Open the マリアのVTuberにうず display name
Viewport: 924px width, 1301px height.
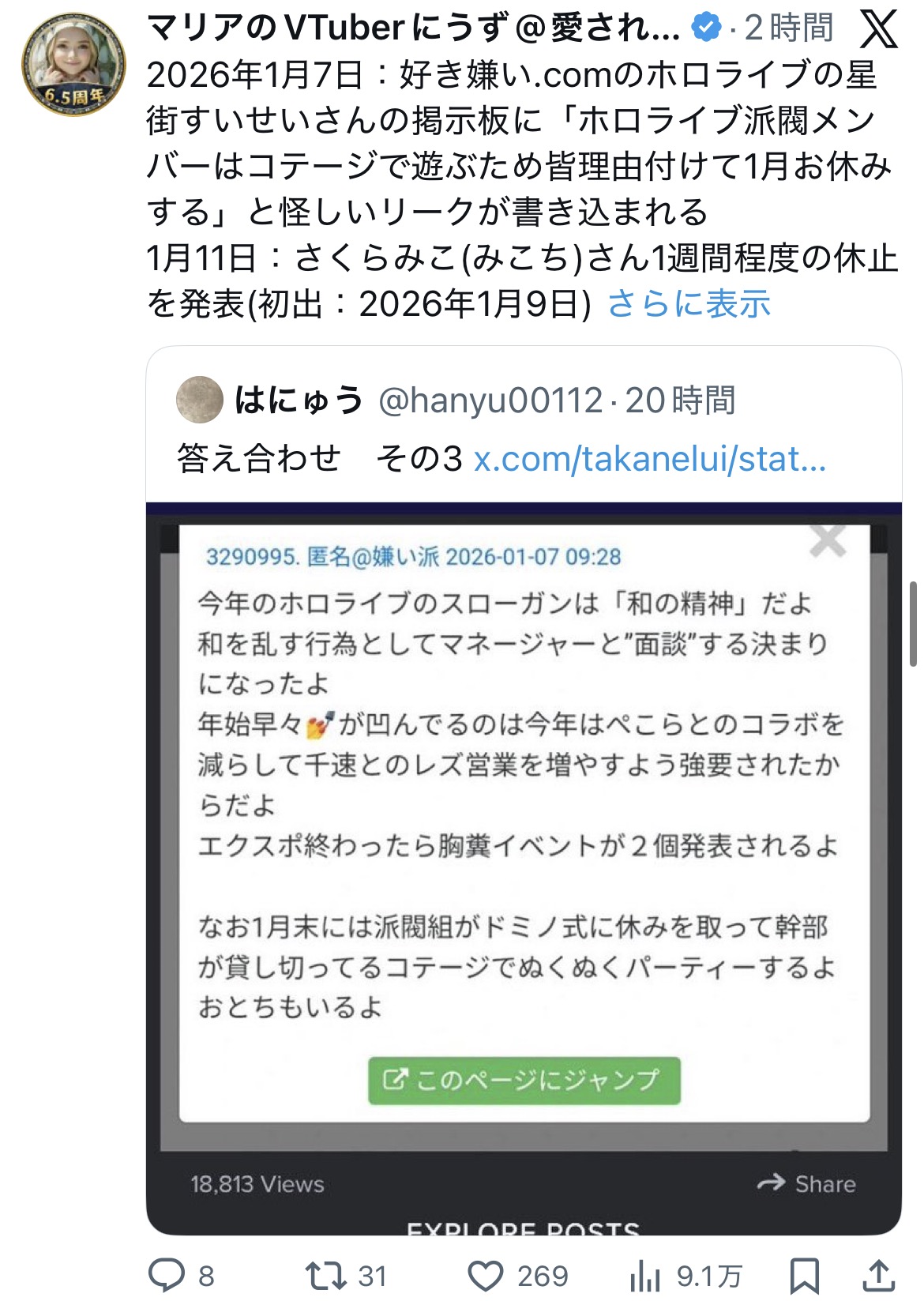(413, 28)
